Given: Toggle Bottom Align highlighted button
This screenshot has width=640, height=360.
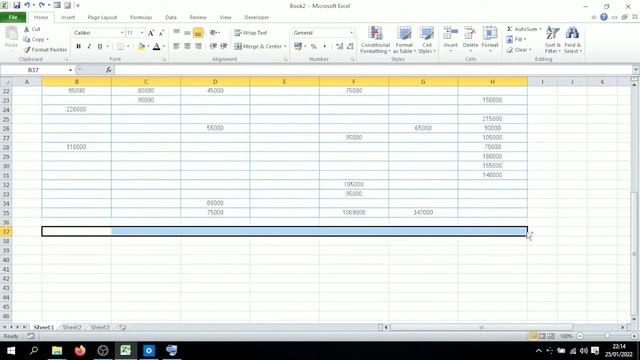Looking at the screenshot, I should 198,33.
